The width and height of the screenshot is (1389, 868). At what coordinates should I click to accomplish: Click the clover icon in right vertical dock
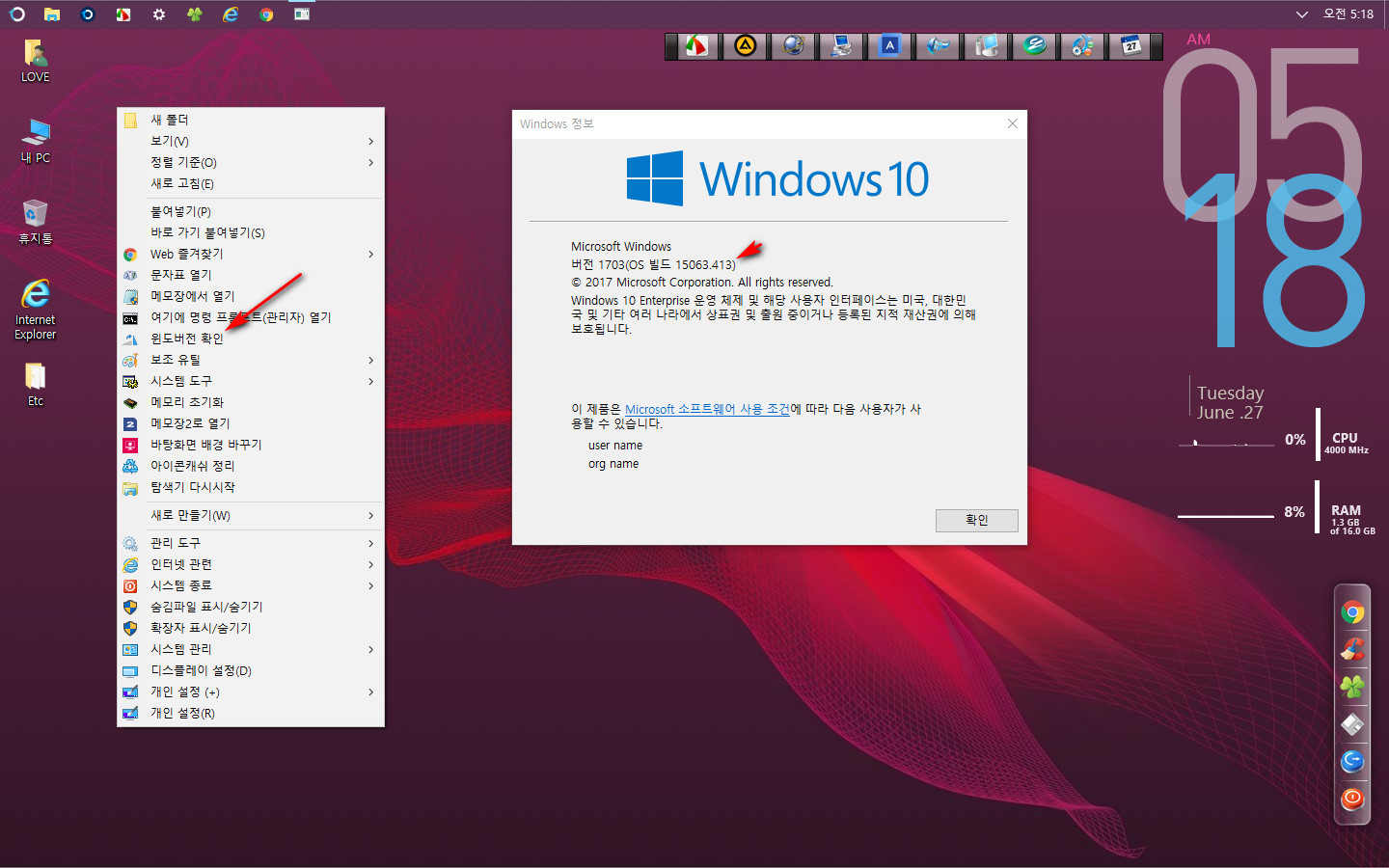pos(1352,687)
